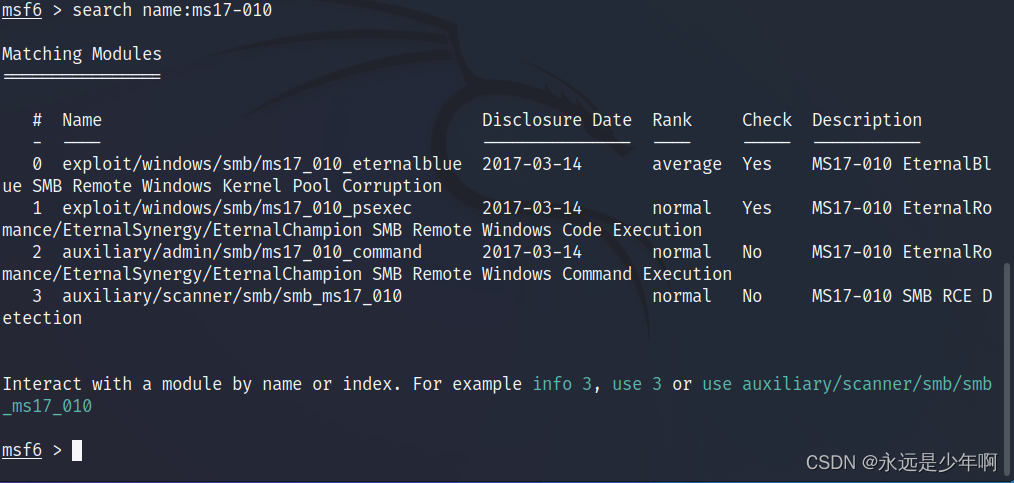The width and height of the screenshot is (1014, 483).
Task: Click the index '0' in the module table
Action: point(38,164)
